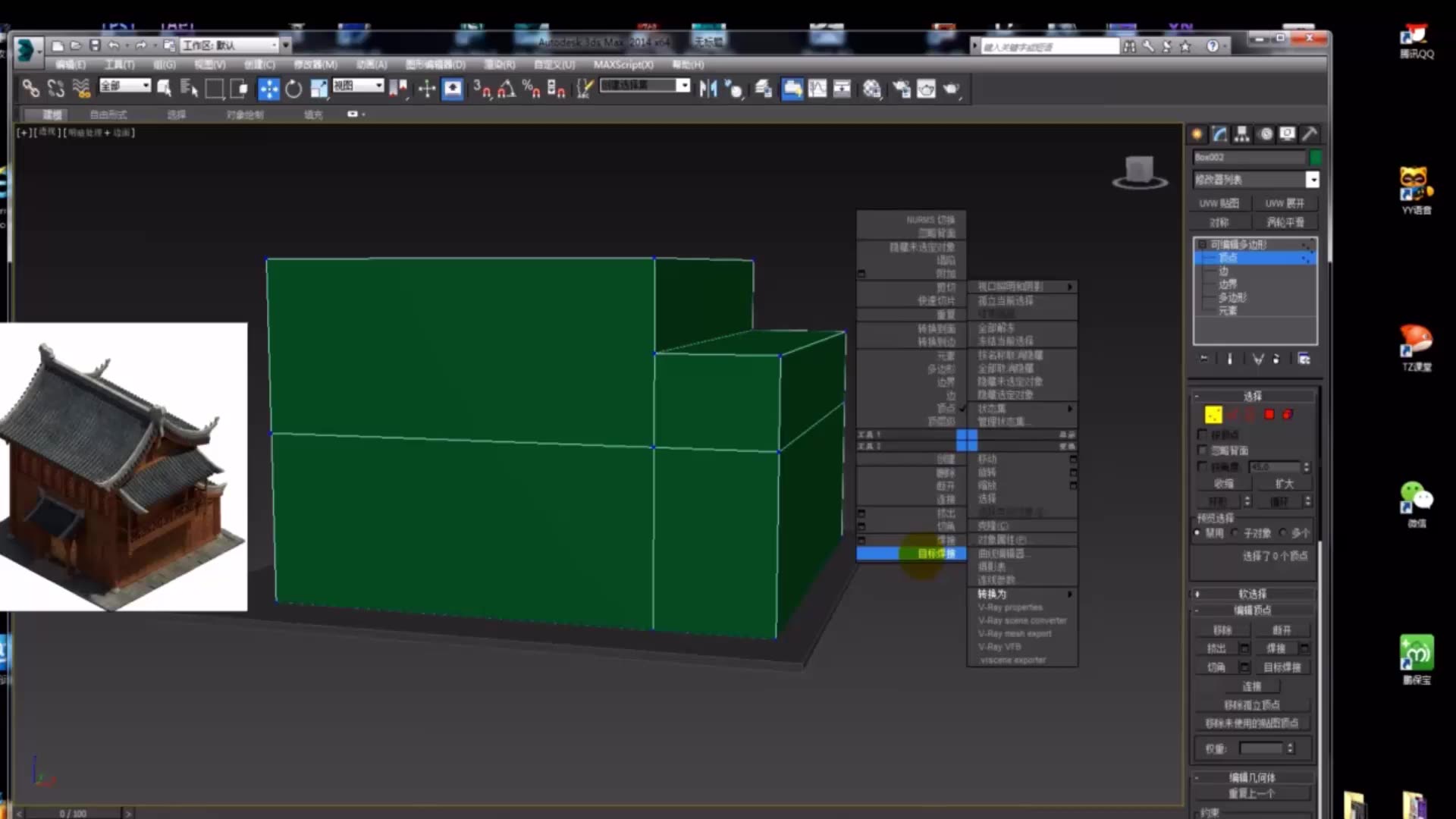The image size is (1456, 819).
Task: Enable the 按顶点 checkbox
Action: pos(1202,434)
